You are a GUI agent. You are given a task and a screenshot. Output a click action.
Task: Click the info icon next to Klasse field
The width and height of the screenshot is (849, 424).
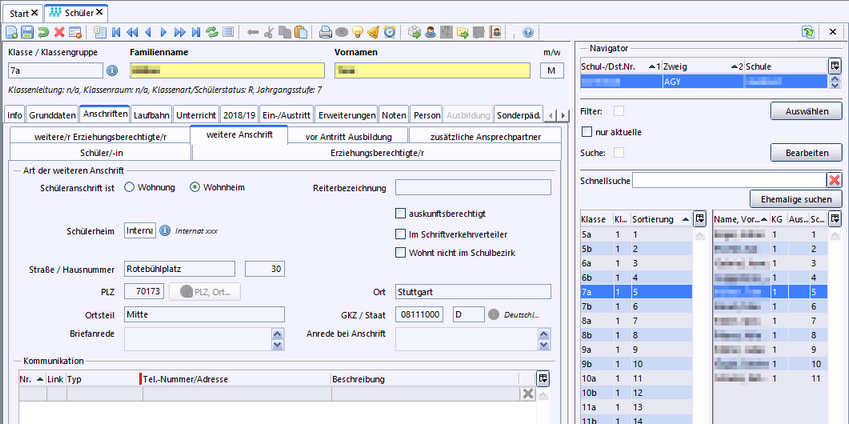pos(112,71)
